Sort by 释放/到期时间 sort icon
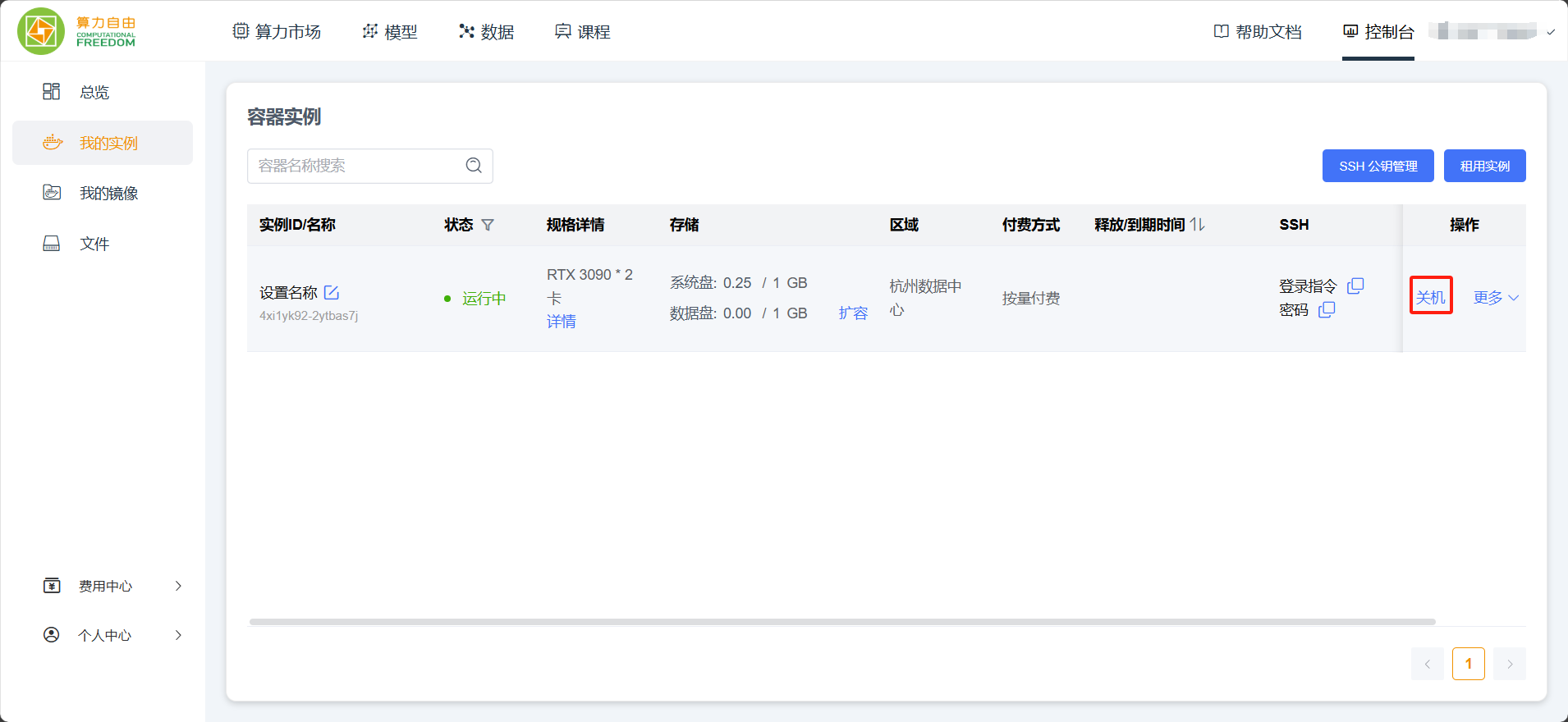The image size is (1568, 722). [x=1198, y=225]
